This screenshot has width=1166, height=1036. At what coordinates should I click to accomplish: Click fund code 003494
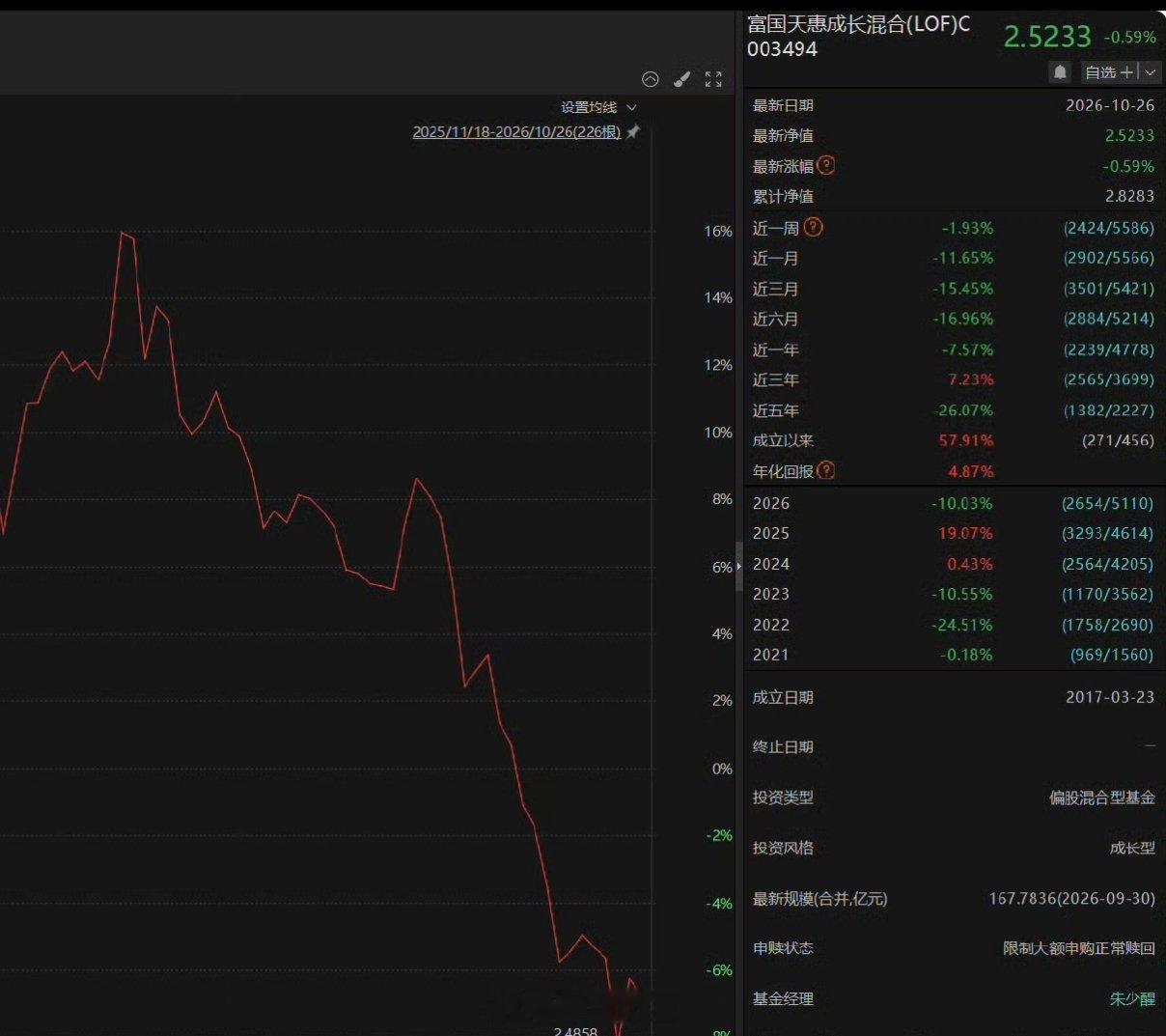pyautogui.click(x=782, y=49)
